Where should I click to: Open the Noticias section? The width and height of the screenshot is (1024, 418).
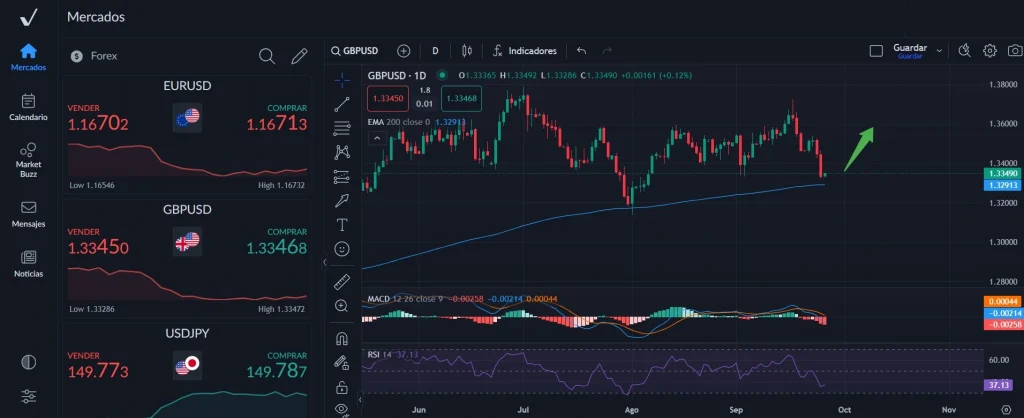(x=28, y=264)
